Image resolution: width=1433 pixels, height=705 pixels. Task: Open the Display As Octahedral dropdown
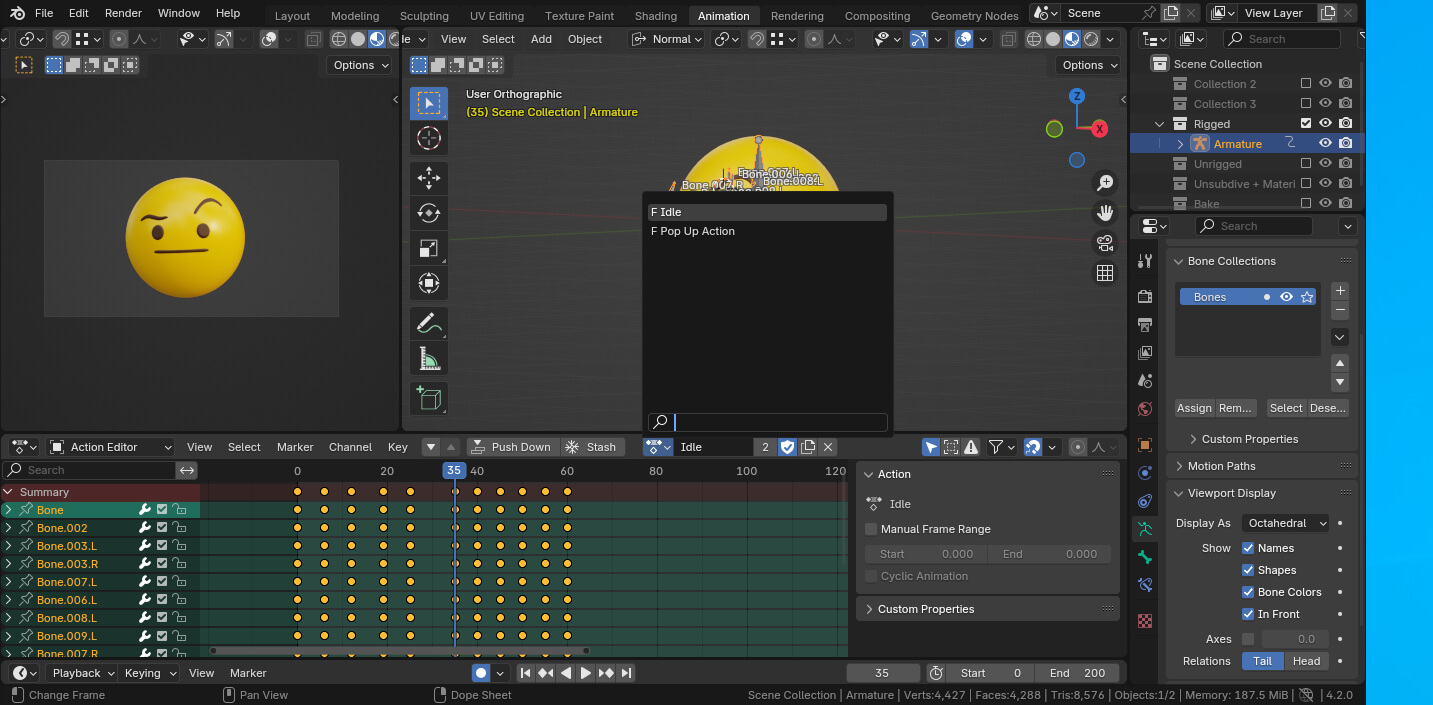point(1286,523)
